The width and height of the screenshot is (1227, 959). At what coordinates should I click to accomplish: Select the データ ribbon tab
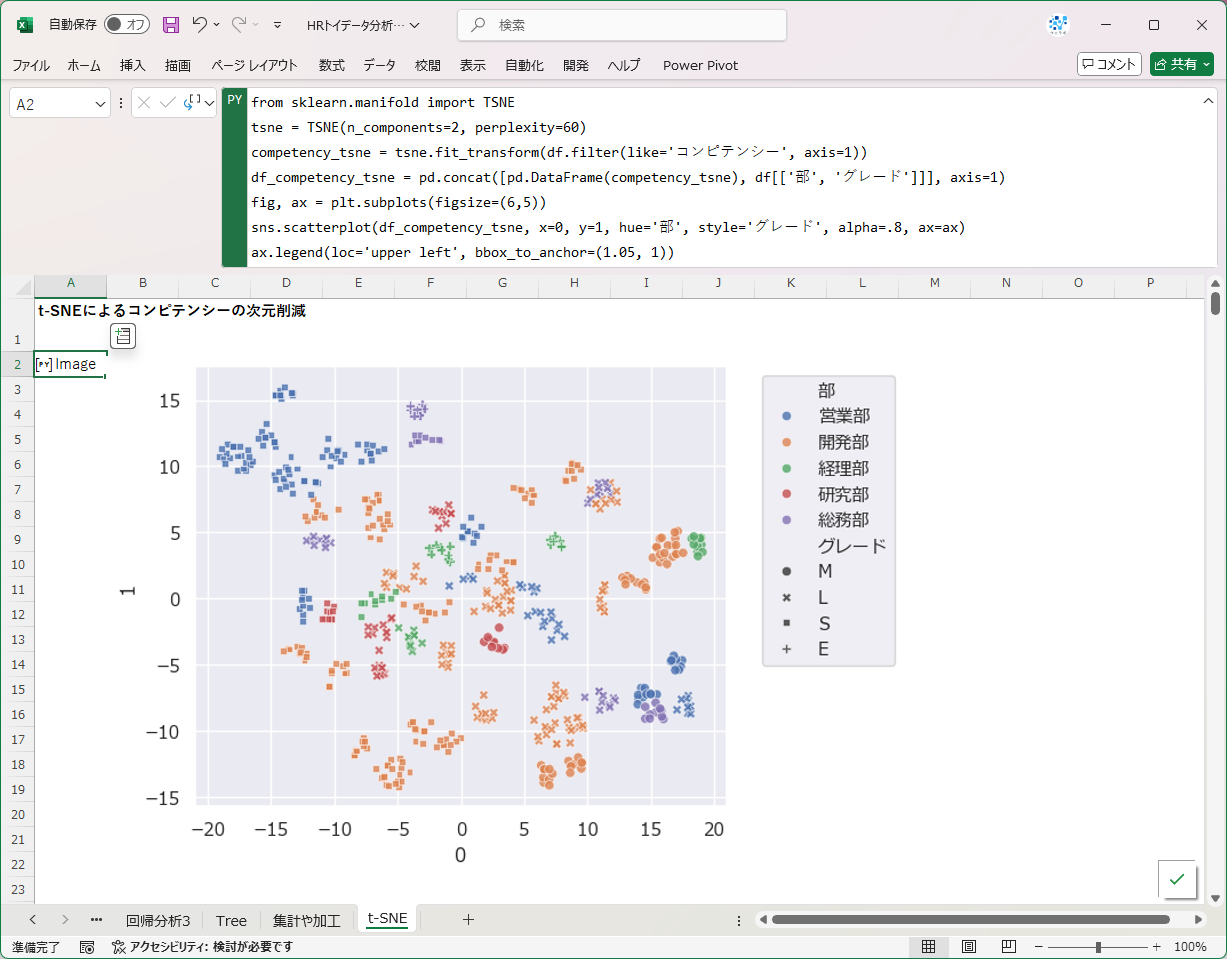point(380,65)
